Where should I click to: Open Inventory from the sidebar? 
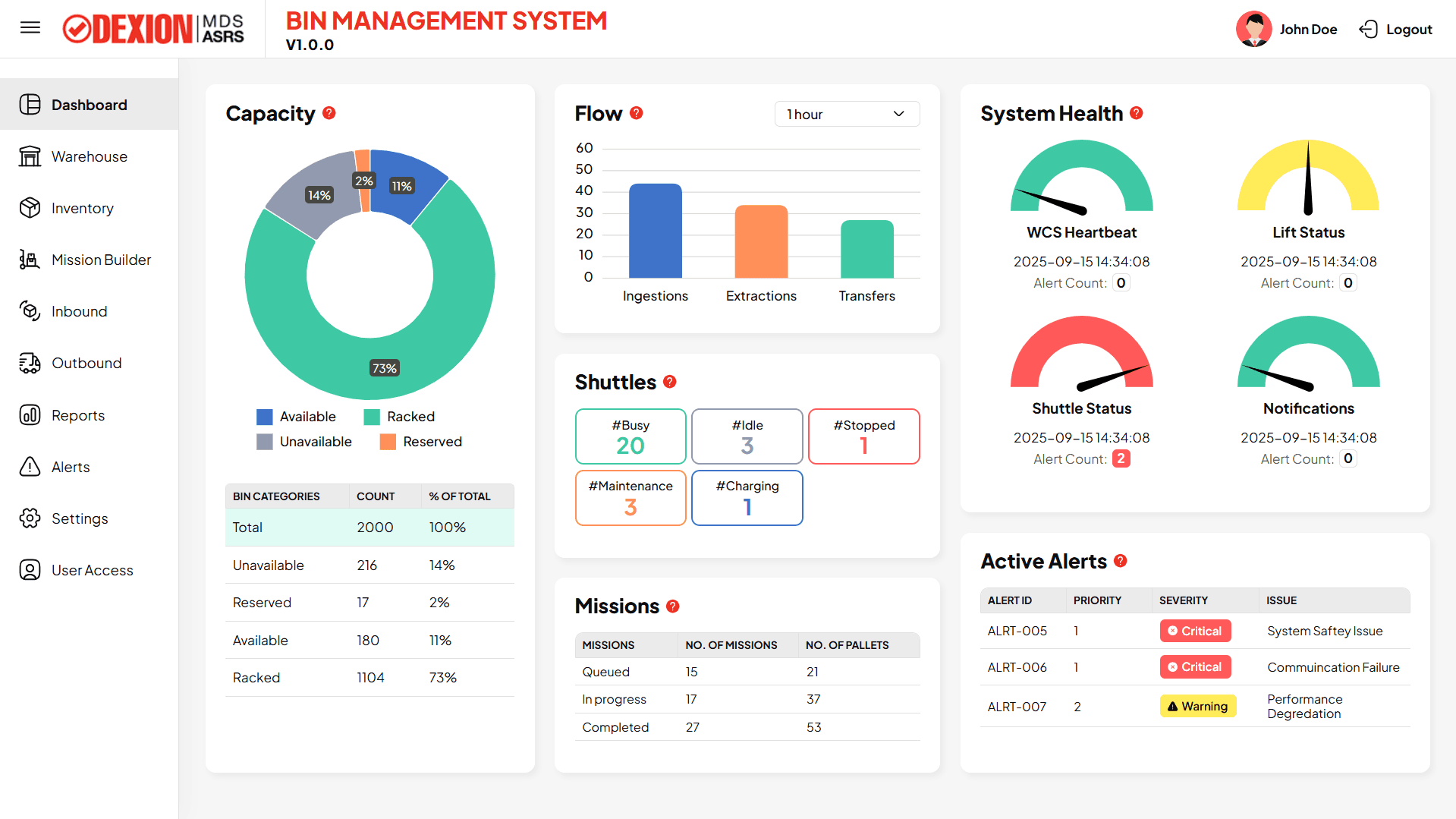pos(82,208)
